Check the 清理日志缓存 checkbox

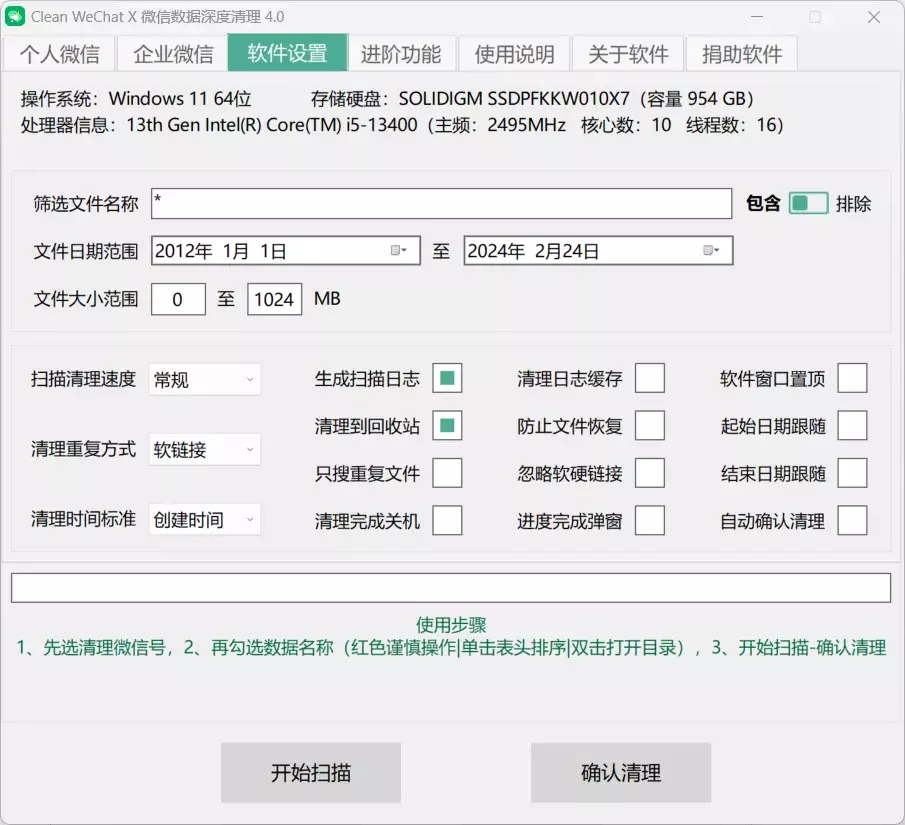click(x=650, y=378)
